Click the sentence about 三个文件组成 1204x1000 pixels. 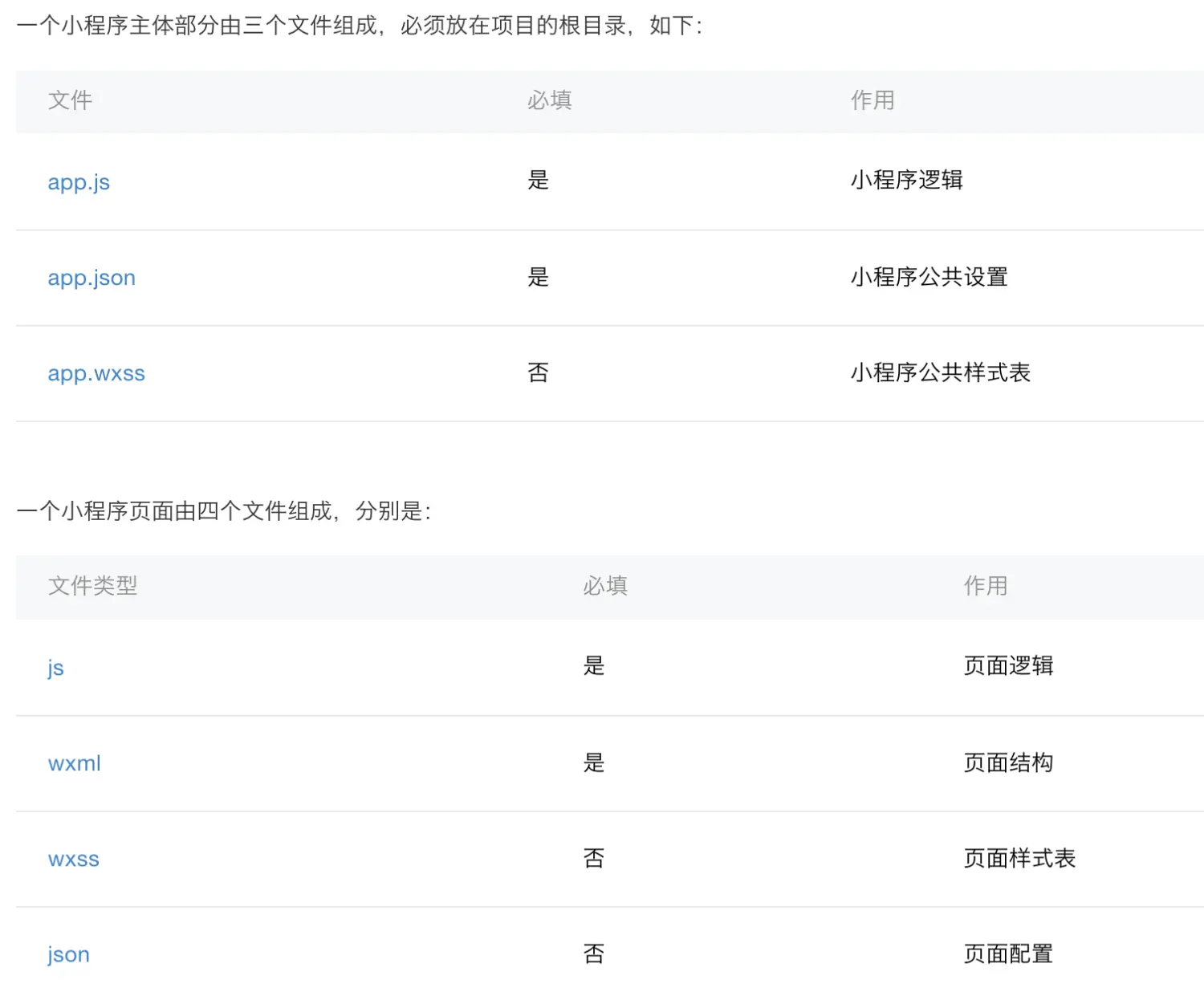360,26
